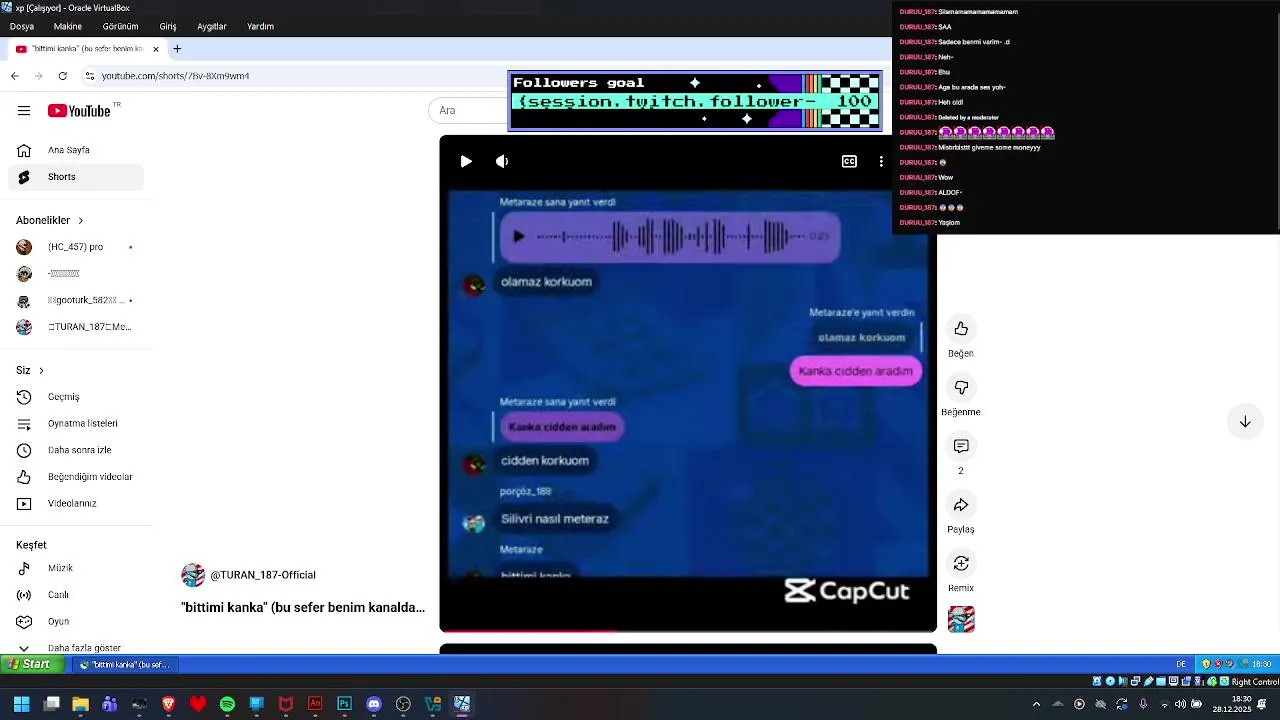Expand Daha fazla göster in Keşfet
The image size is (1280, 720).
(x=76, y=648)
